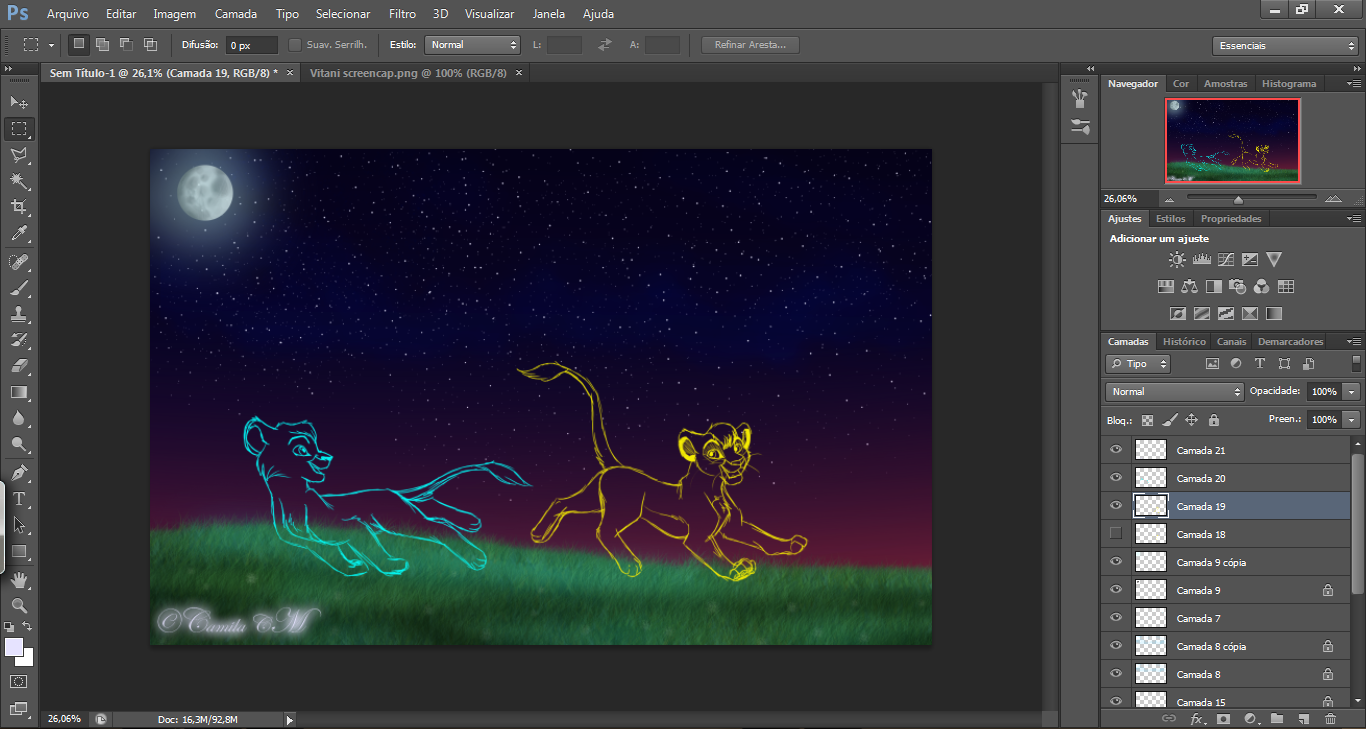This screenshot has height=729, width=1366.
Task: Open the Filtro menu
Action: (402, 14)
